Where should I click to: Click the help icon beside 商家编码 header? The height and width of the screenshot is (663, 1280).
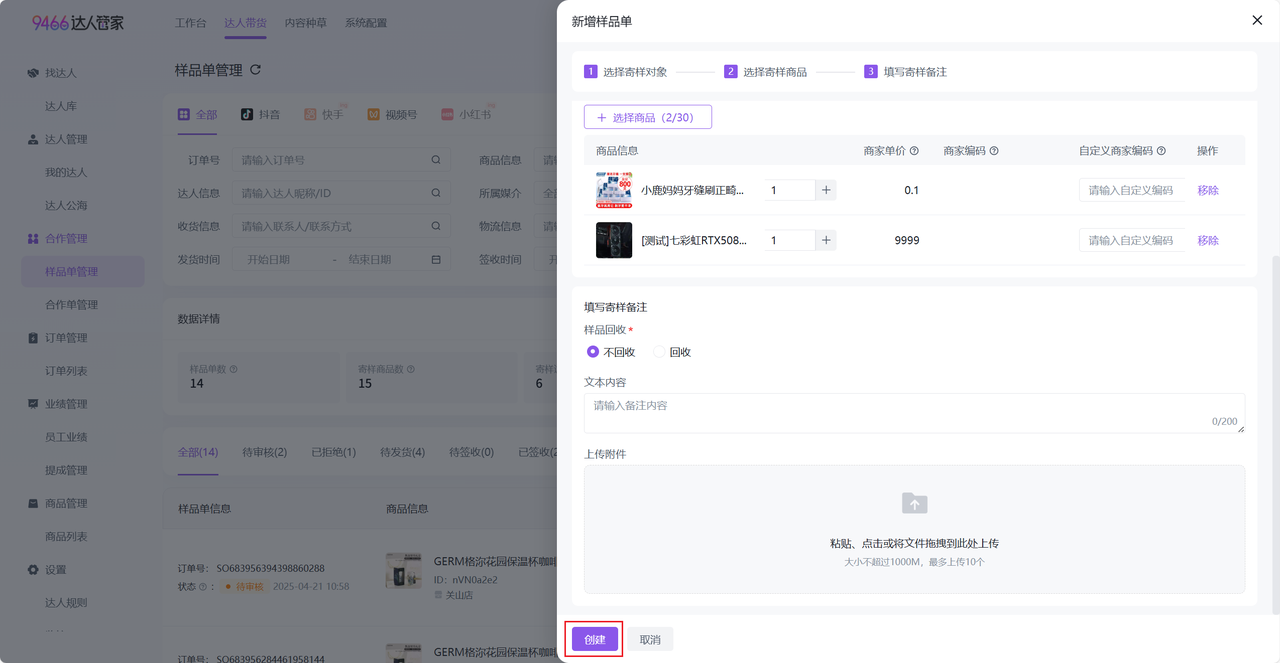pos(994,151)
